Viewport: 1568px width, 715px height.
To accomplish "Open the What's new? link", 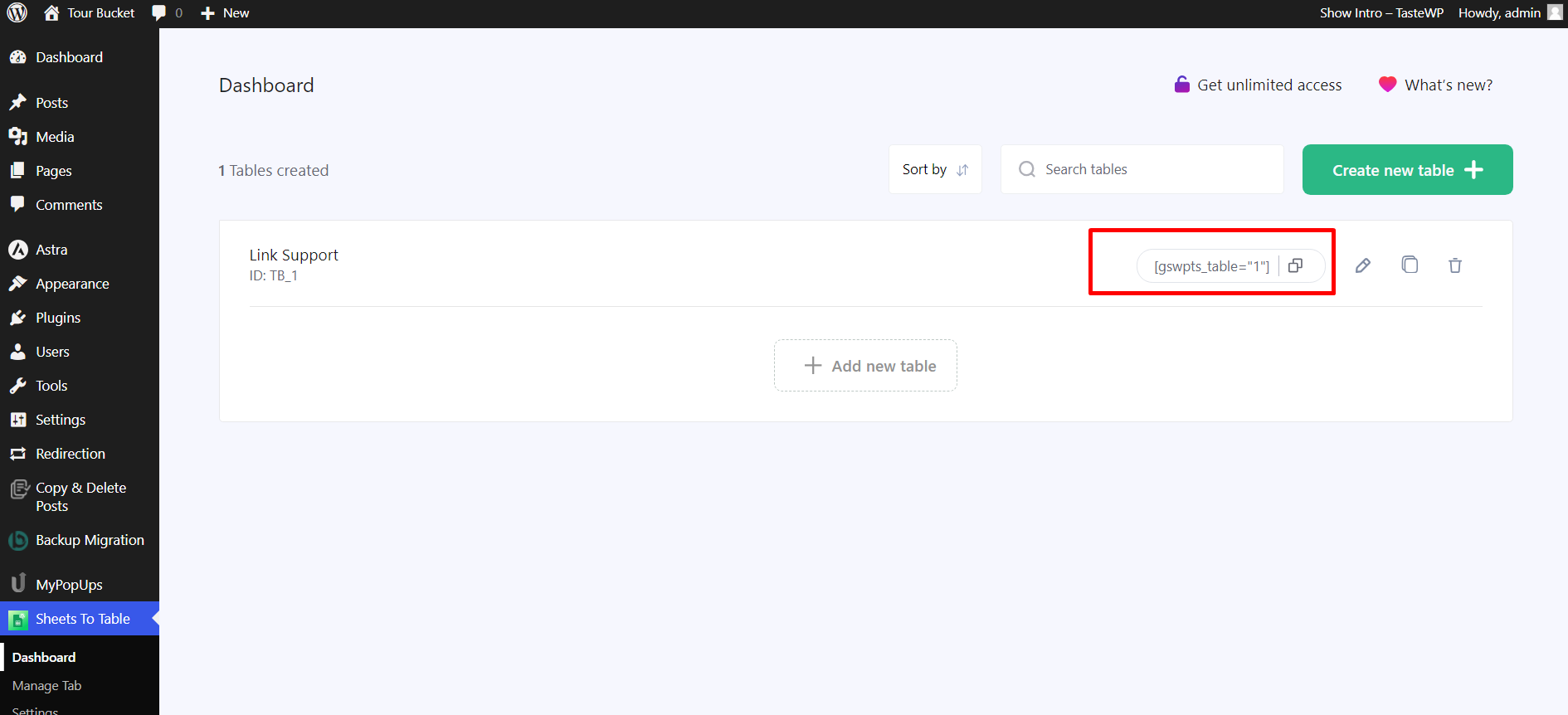I will pyautogui.click(x=1449, y=85).
